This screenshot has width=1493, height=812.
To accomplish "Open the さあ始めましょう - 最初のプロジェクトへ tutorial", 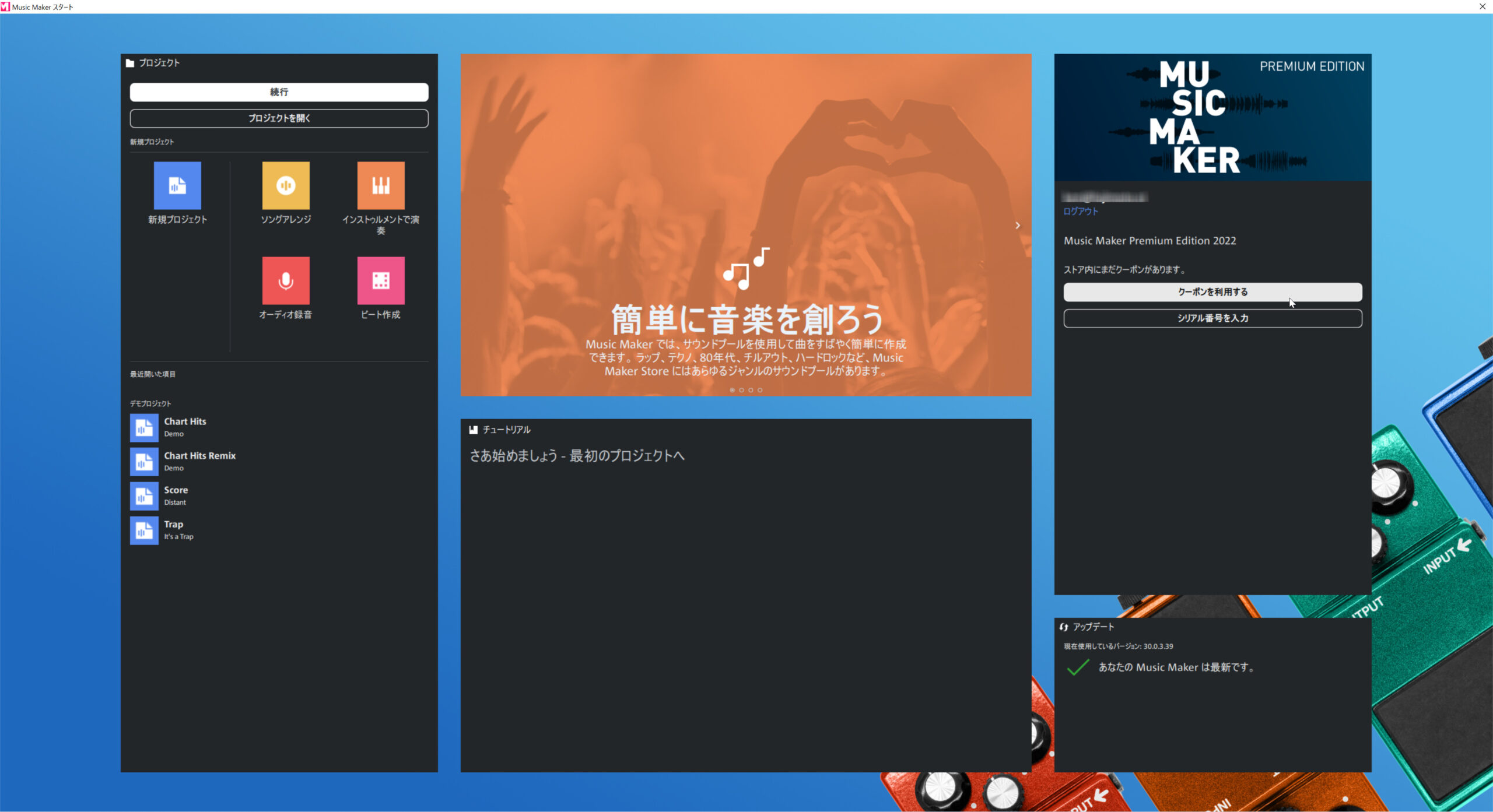I will (x=577, y=456).
